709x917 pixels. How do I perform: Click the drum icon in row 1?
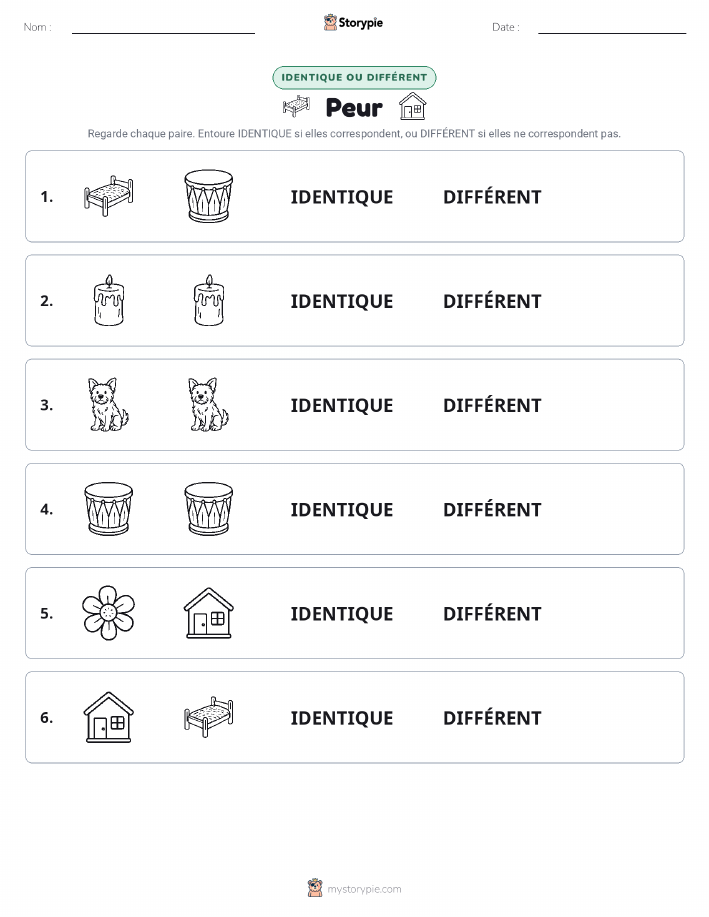click(x=208, y=196)
